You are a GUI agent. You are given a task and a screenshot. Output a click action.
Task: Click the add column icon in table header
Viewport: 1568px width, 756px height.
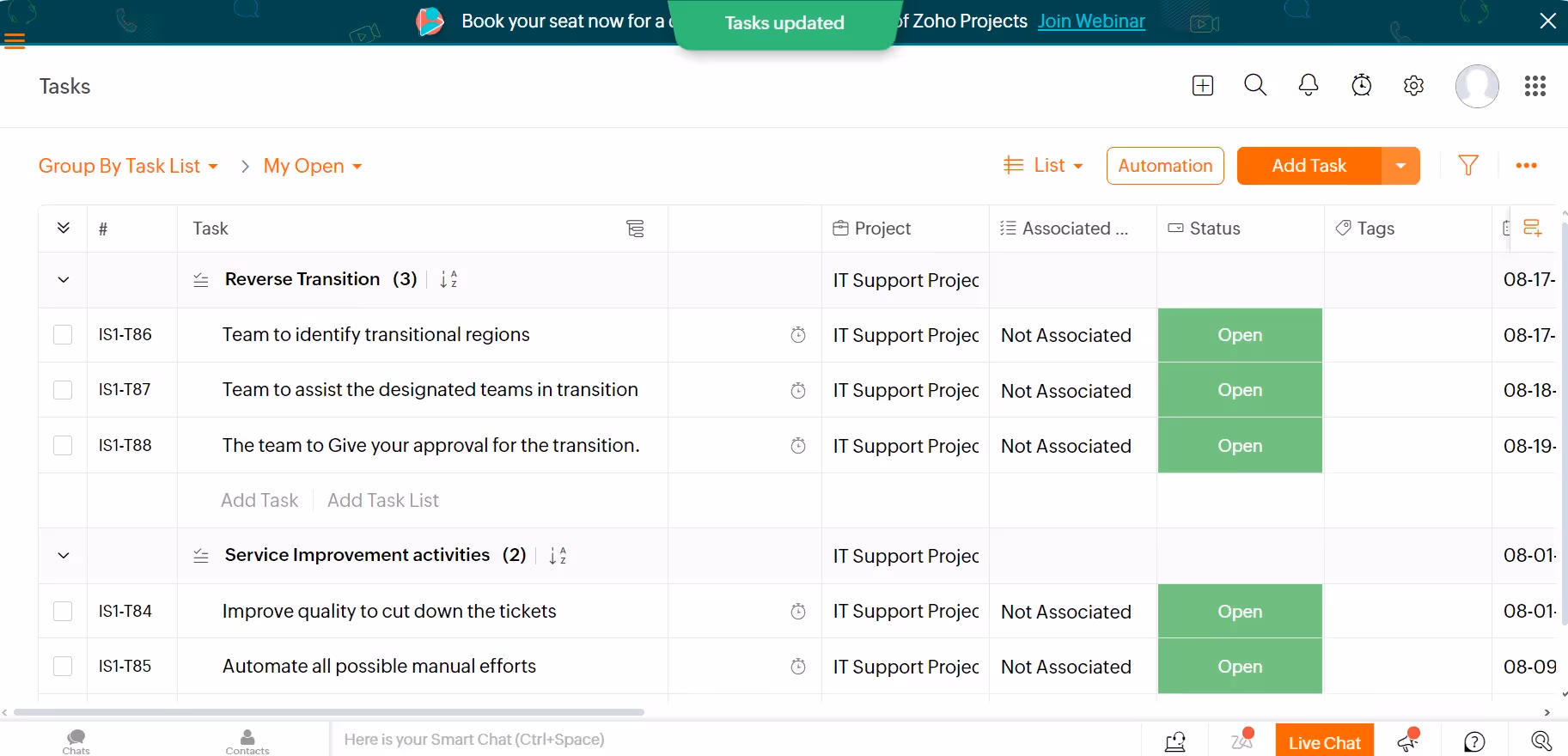coord(1532,228)
